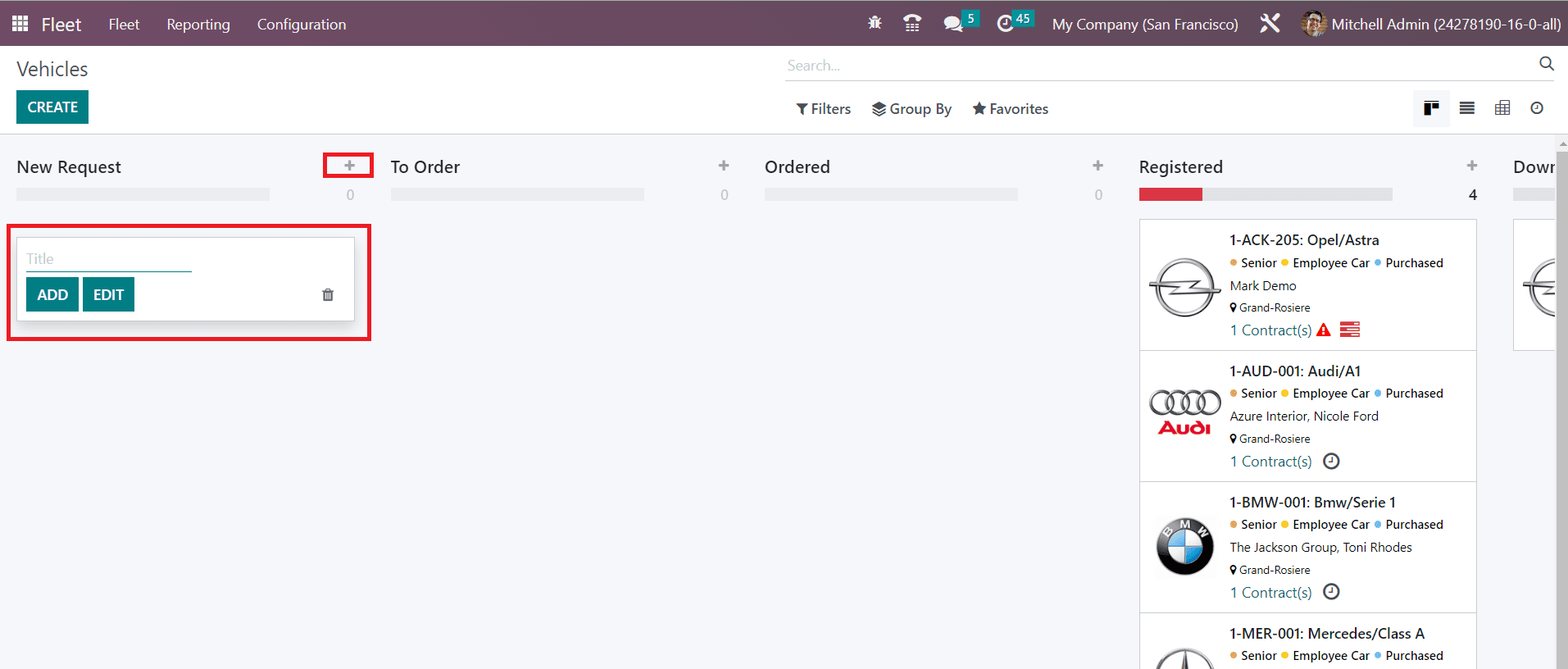Open the apps grid home menu

20,24
